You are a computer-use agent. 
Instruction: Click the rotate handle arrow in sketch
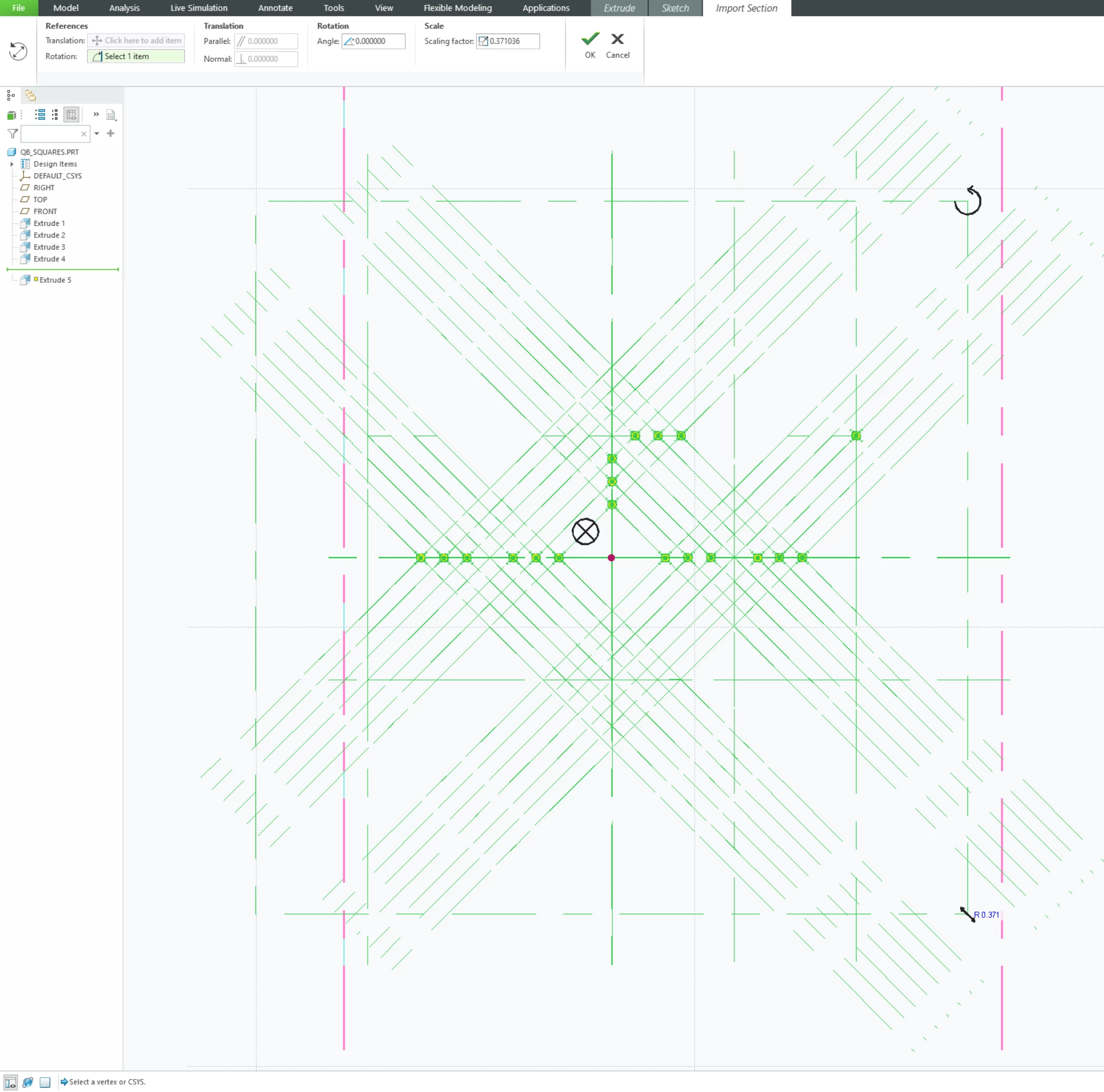(967, 200)
